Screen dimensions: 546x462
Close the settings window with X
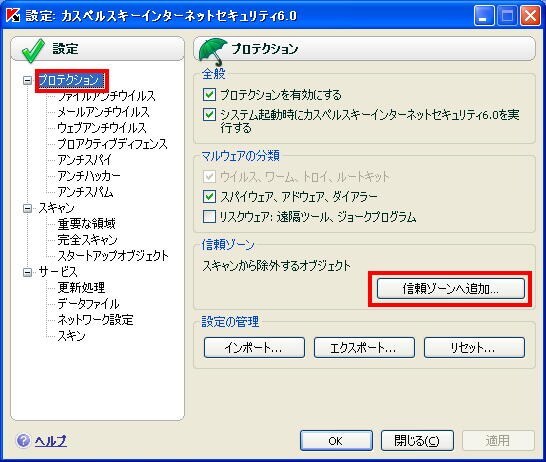pyautogui.click(x=530, y=16)
